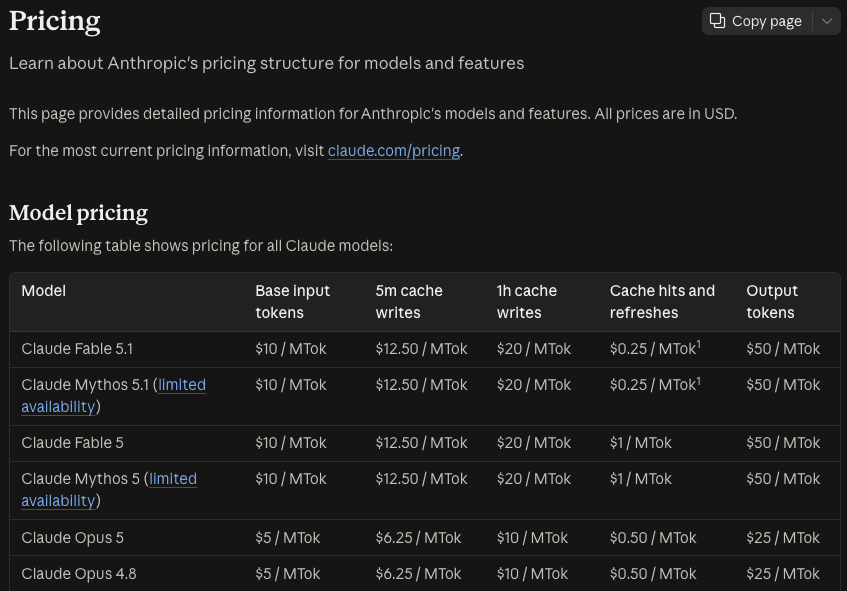Select the 1h cache writes column header
This screenshot has width=847, height=591.
coord(527,301)
